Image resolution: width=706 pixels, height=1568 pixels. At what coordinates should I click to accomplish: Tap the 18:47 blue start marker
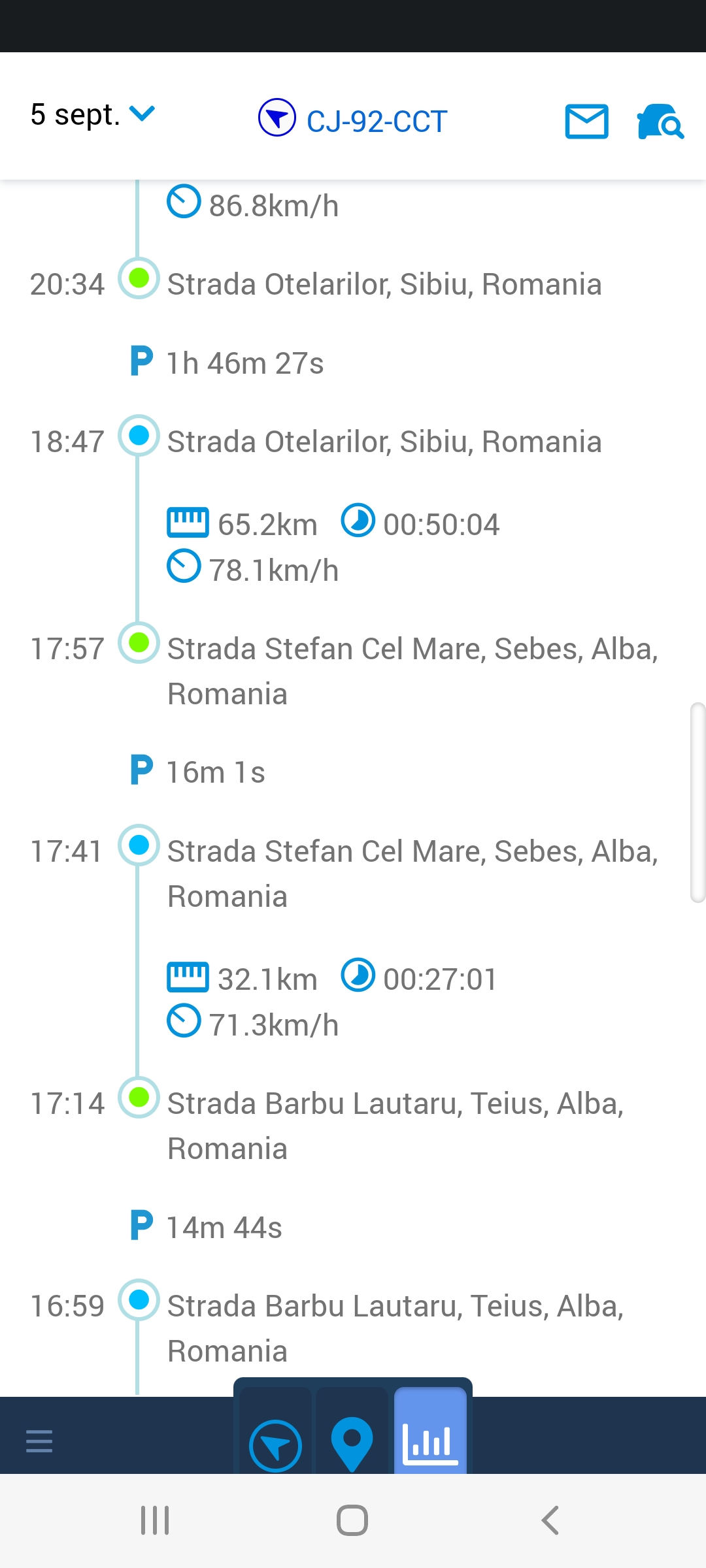pyautogui.click(x=139, y=435)
